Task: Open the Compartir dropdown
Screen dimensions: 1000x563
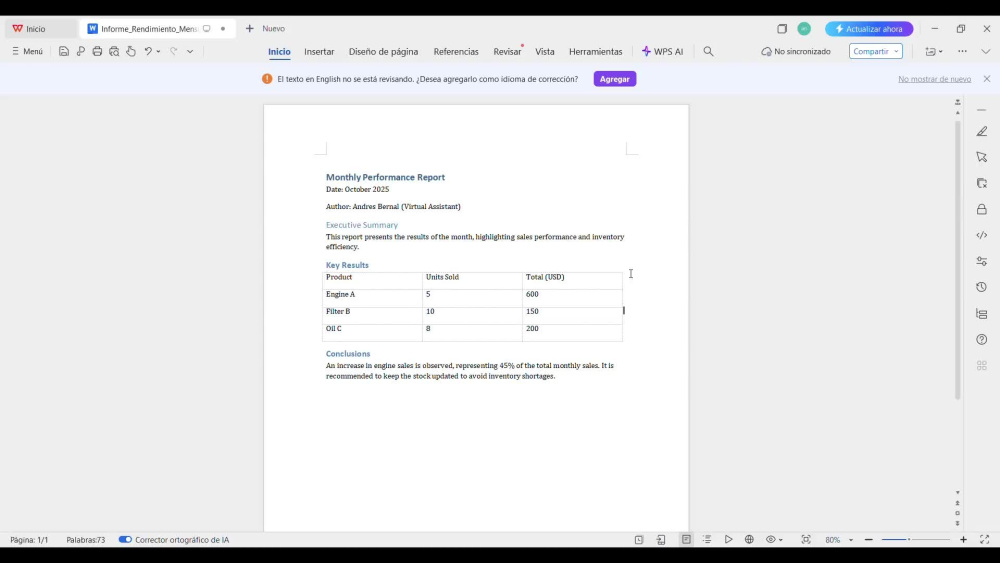Action: 876,52
